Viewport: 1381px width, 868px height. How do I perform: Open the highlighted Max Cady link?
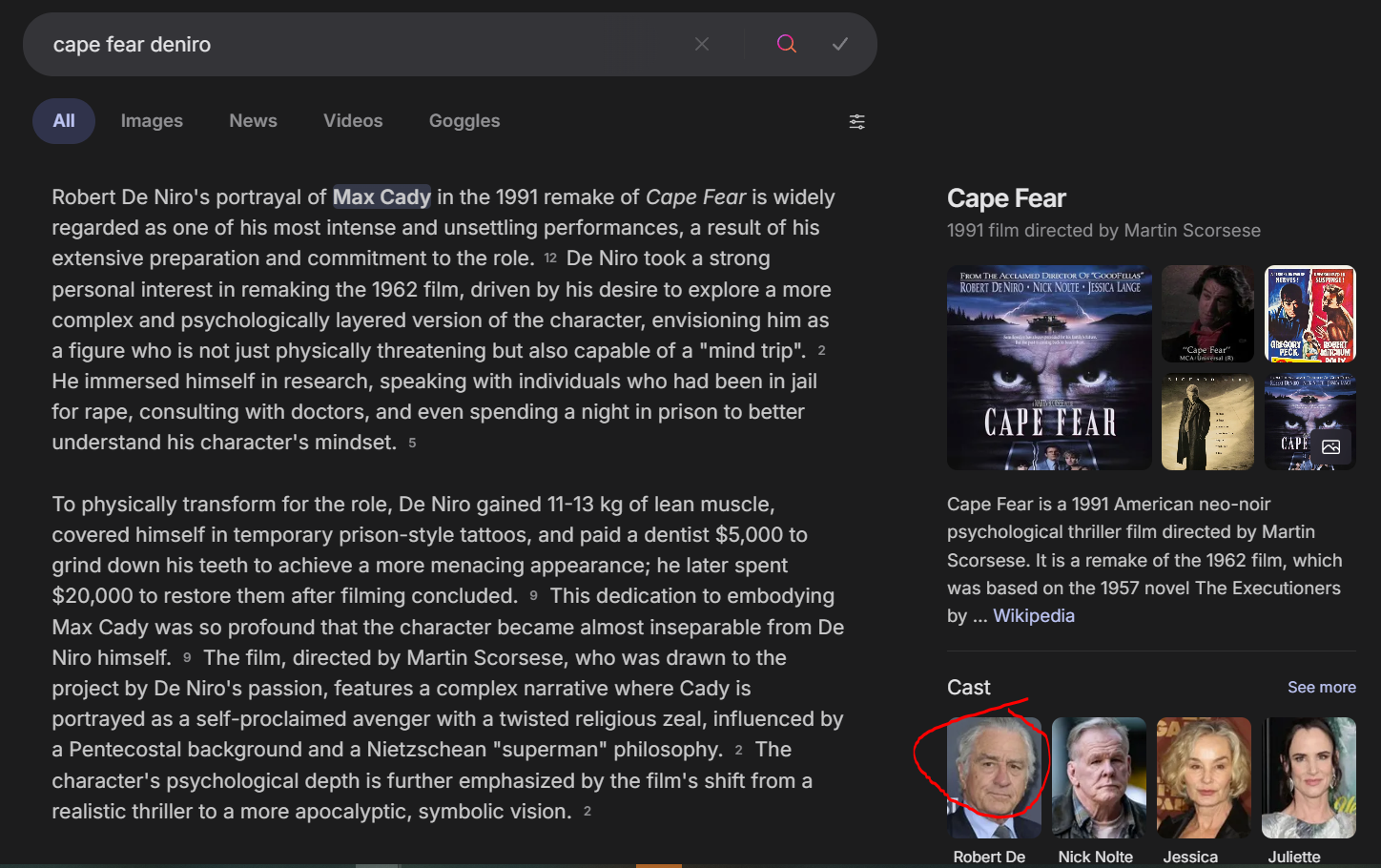point(381,197)
